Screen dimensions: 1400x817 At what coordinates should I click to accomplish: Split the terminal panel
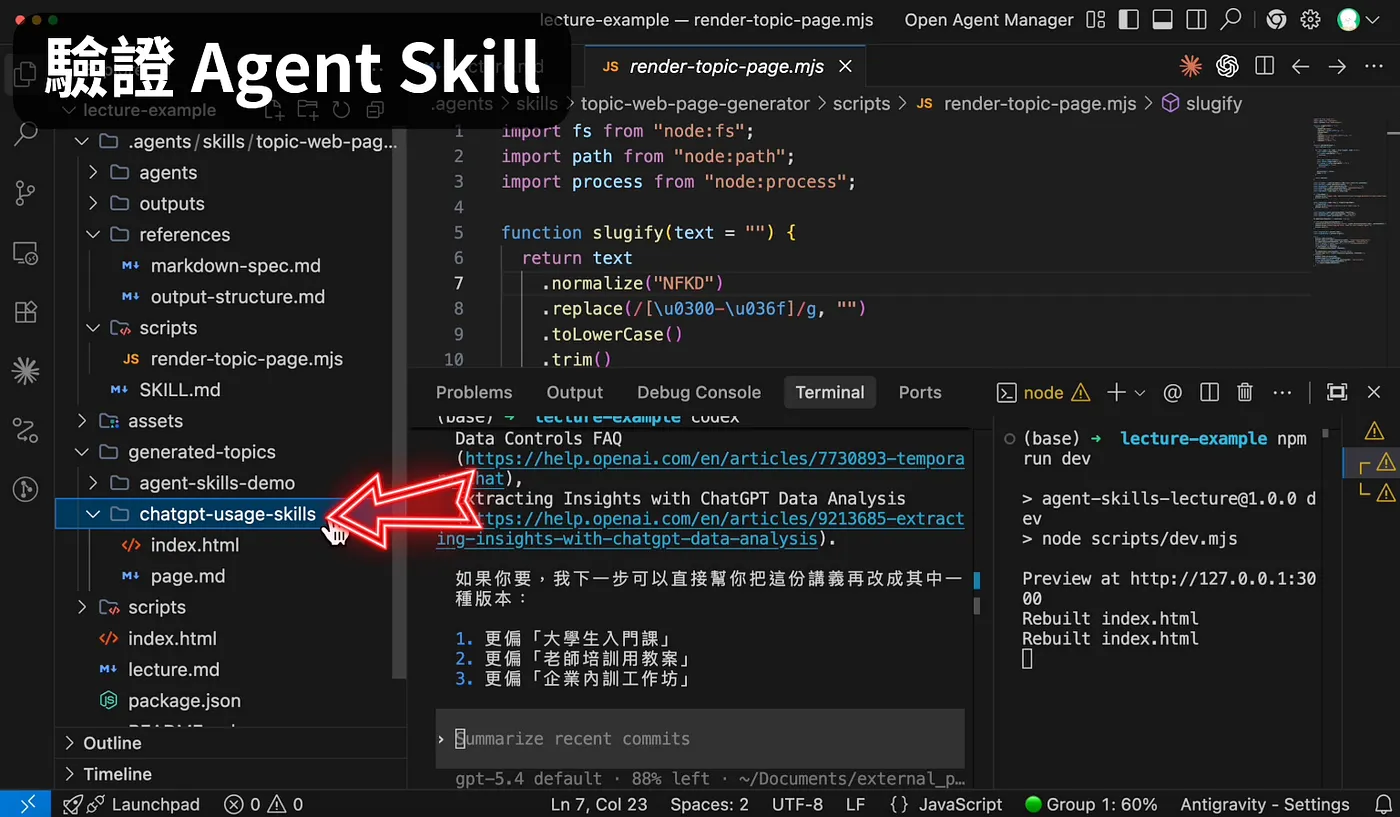(x=1209, y=393)
